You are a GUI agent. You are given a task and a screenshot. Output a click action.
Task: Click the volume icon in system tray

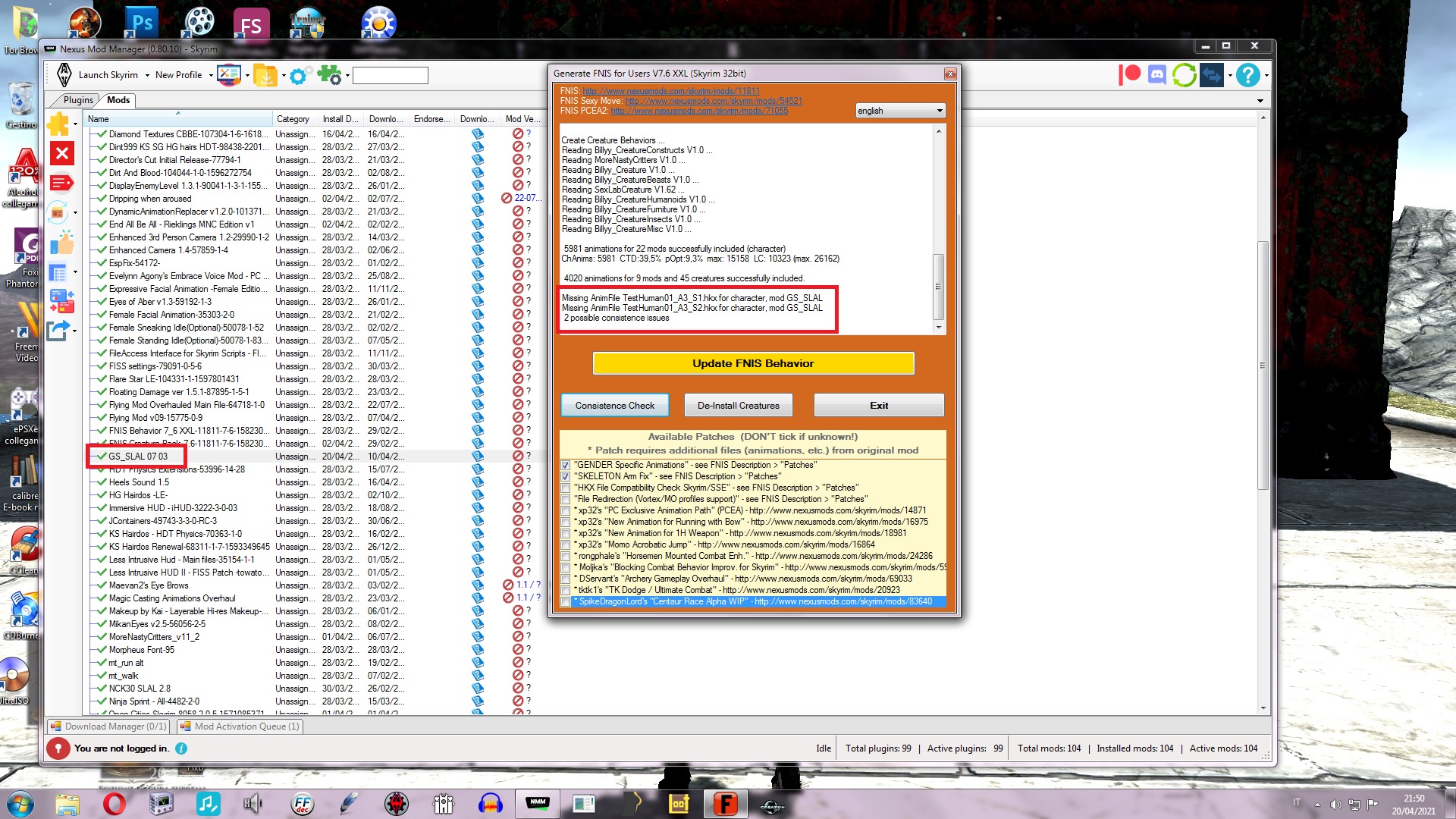click(x=1335, y=805)
